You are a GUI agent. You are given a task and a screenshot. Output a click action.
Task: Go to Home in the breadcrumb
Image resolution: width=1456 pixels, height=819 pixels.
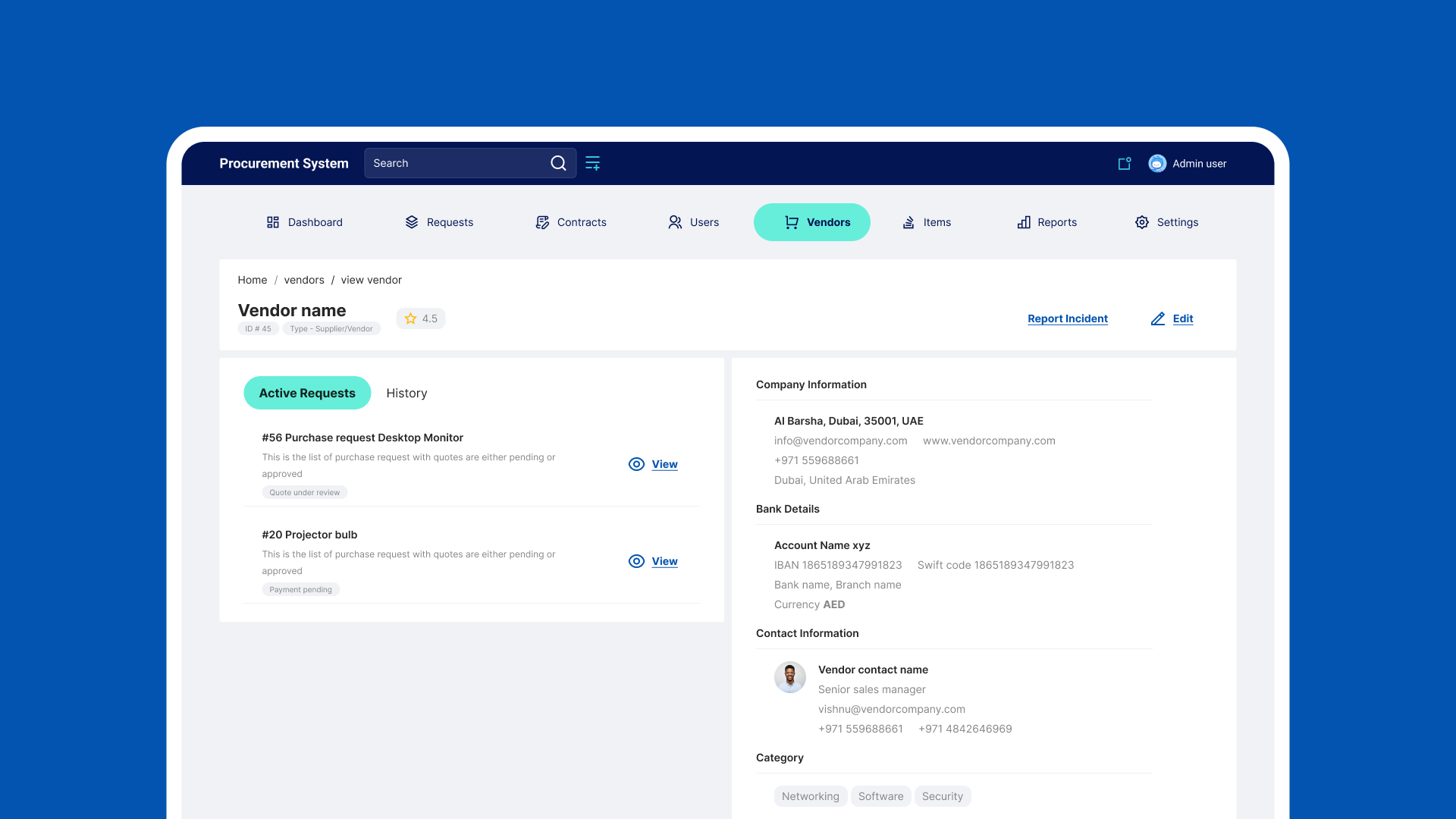[253, 280]
